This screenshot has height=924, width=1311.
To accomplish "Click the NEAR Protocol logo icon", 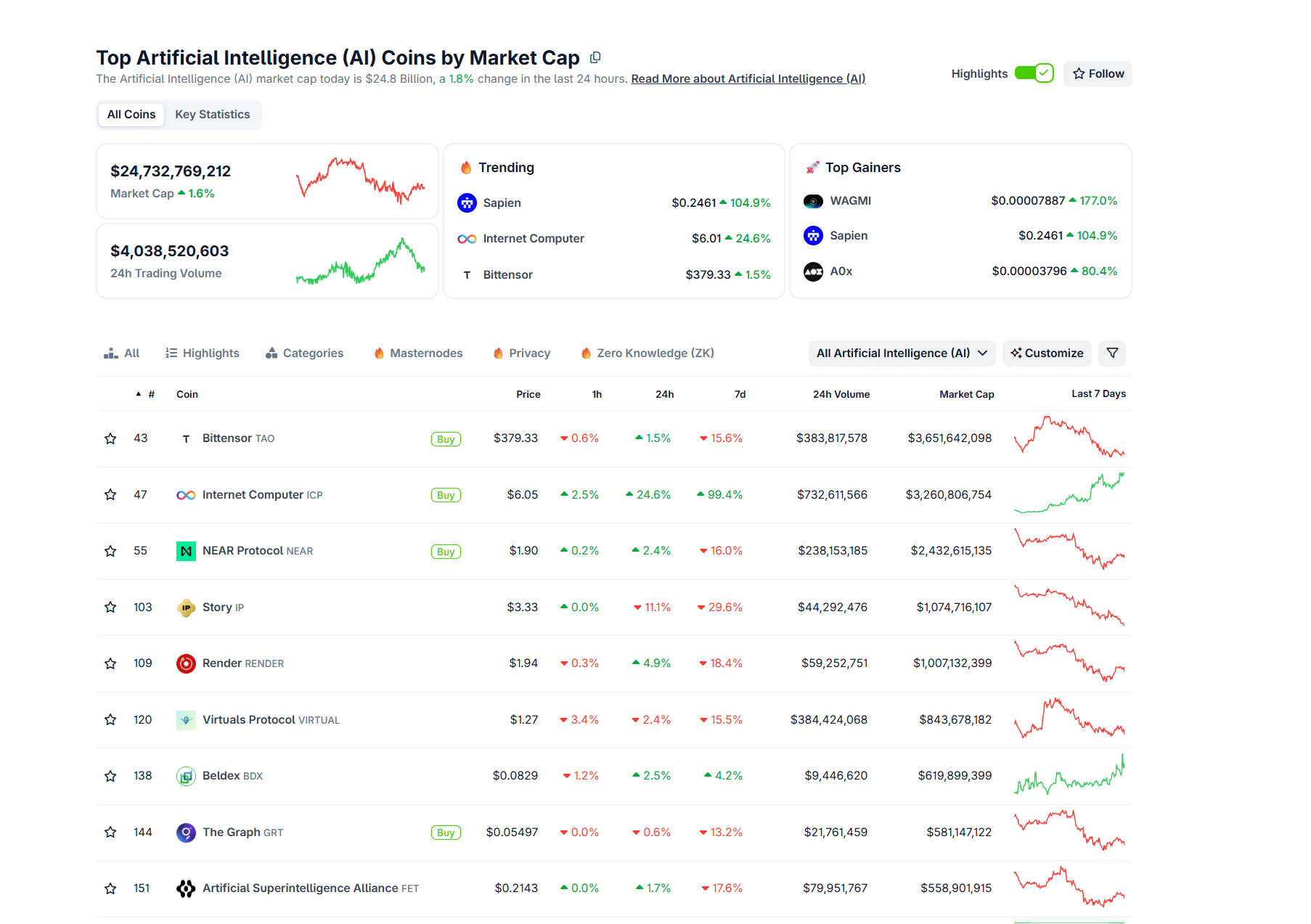I will (186, 551).
